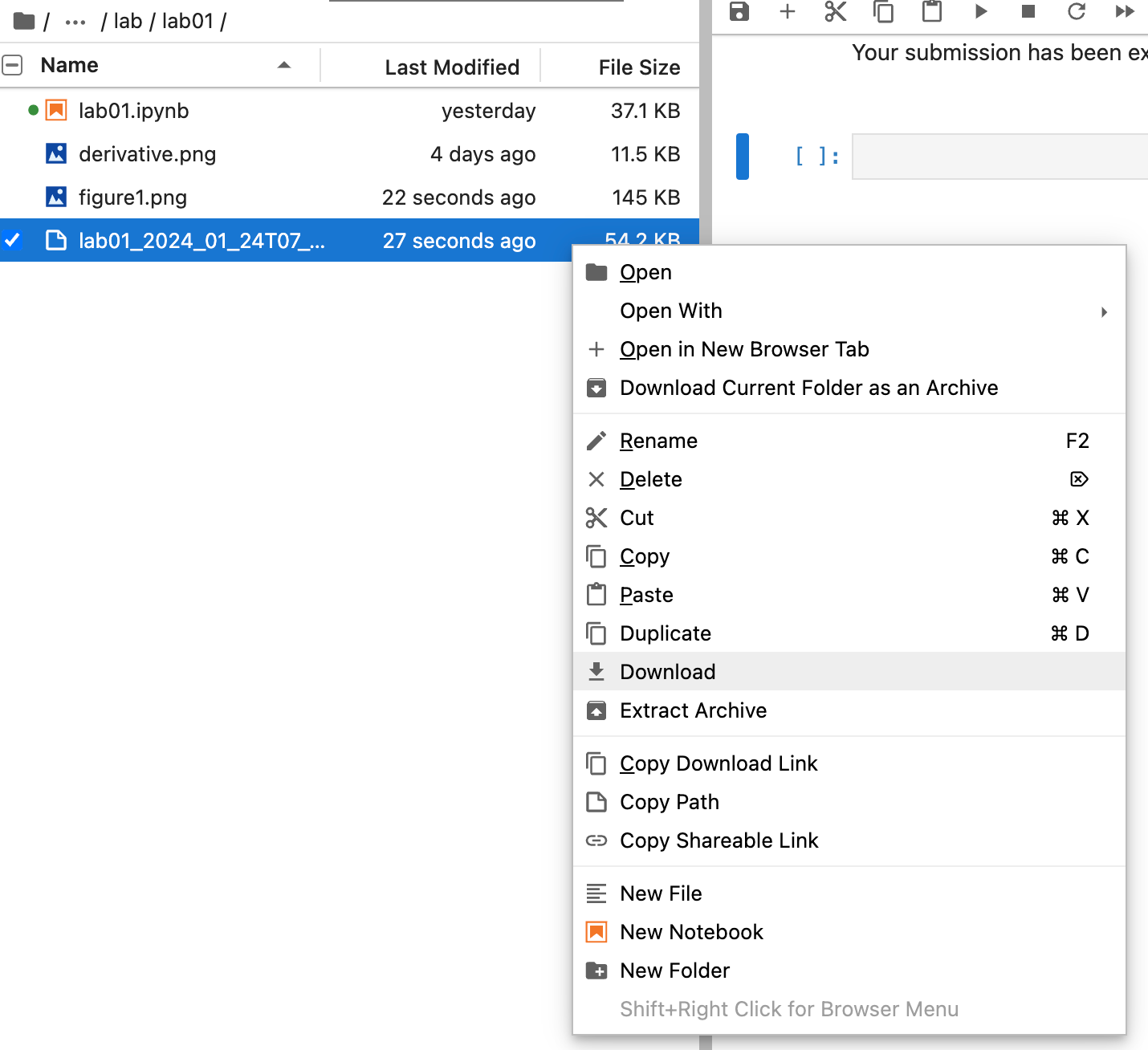
Task: Select the cut cells icon in notebook toolbar
Action: click(x=835, y=12)
